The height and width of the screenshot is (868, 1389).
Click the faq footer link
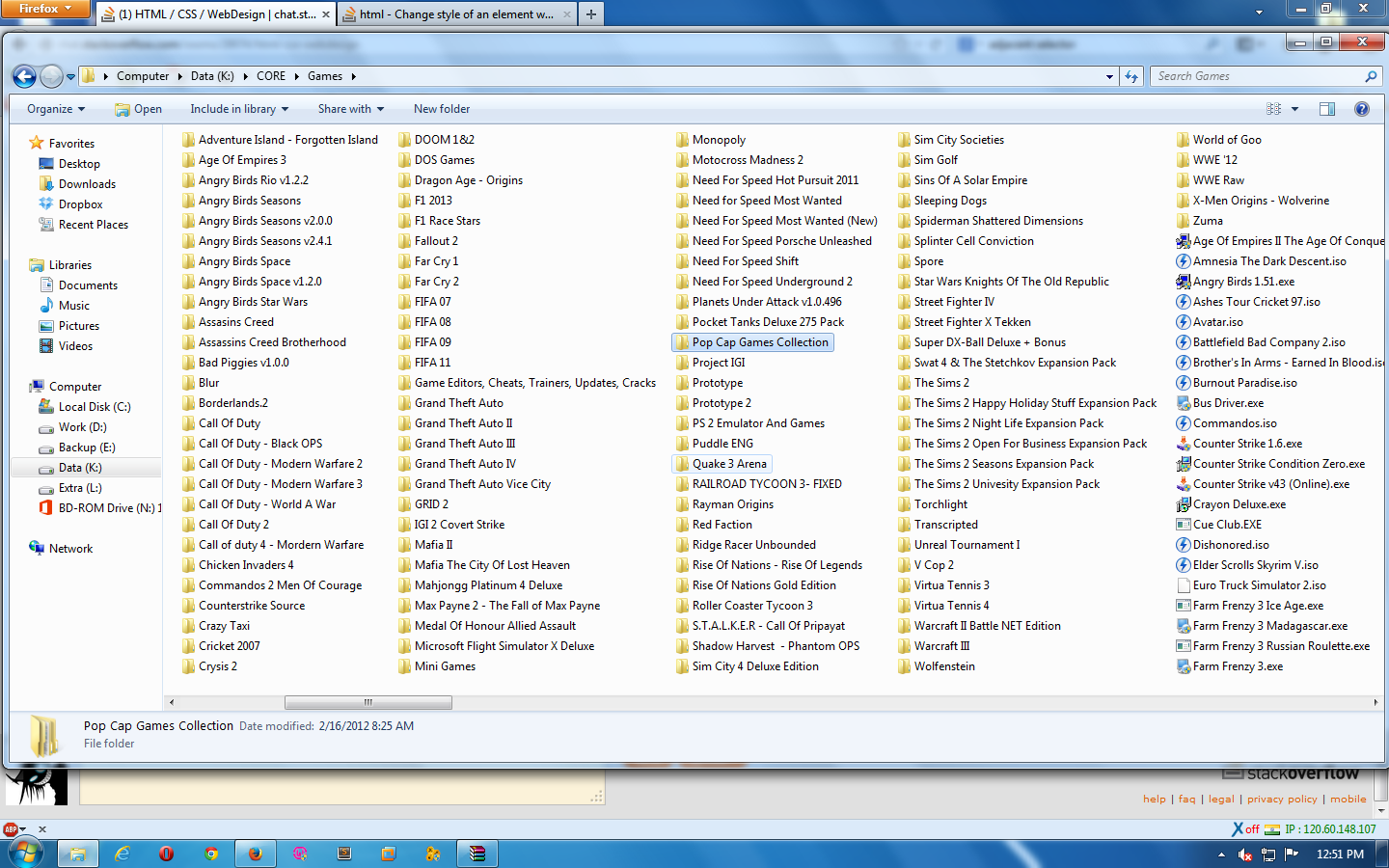click(x=1186, y=799)
